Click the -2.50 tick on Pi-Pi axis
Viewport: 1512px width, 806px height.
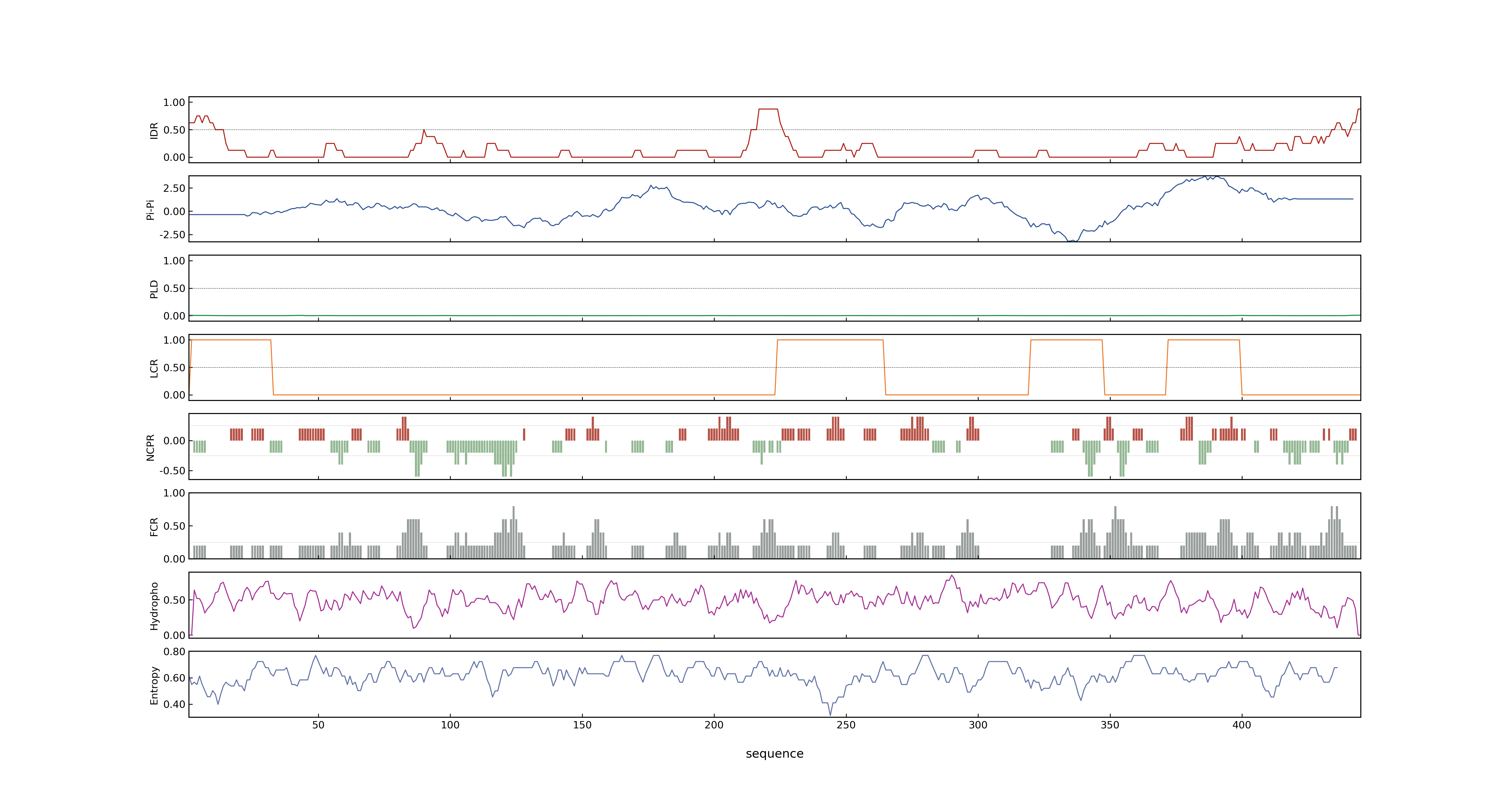point(172,235)
